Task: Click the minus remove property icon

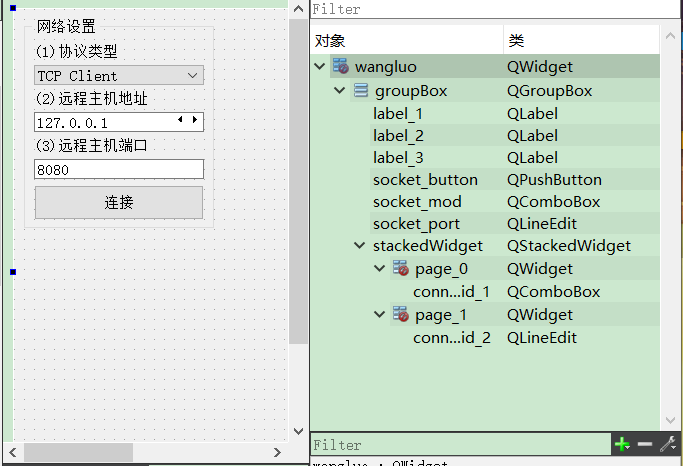Action: pos(645,444)
